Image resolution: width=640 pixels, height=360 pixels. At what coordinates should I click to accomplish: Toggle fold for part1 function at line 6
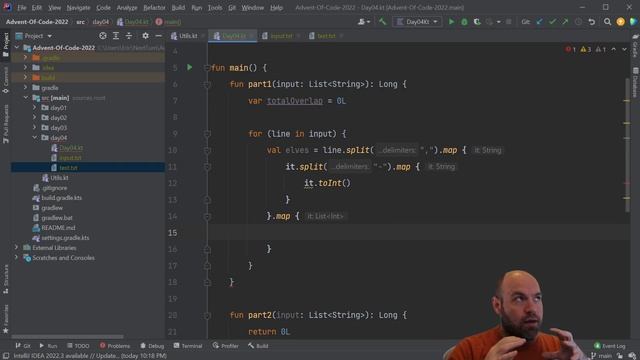pyautogui.click(x=207, y=84)
